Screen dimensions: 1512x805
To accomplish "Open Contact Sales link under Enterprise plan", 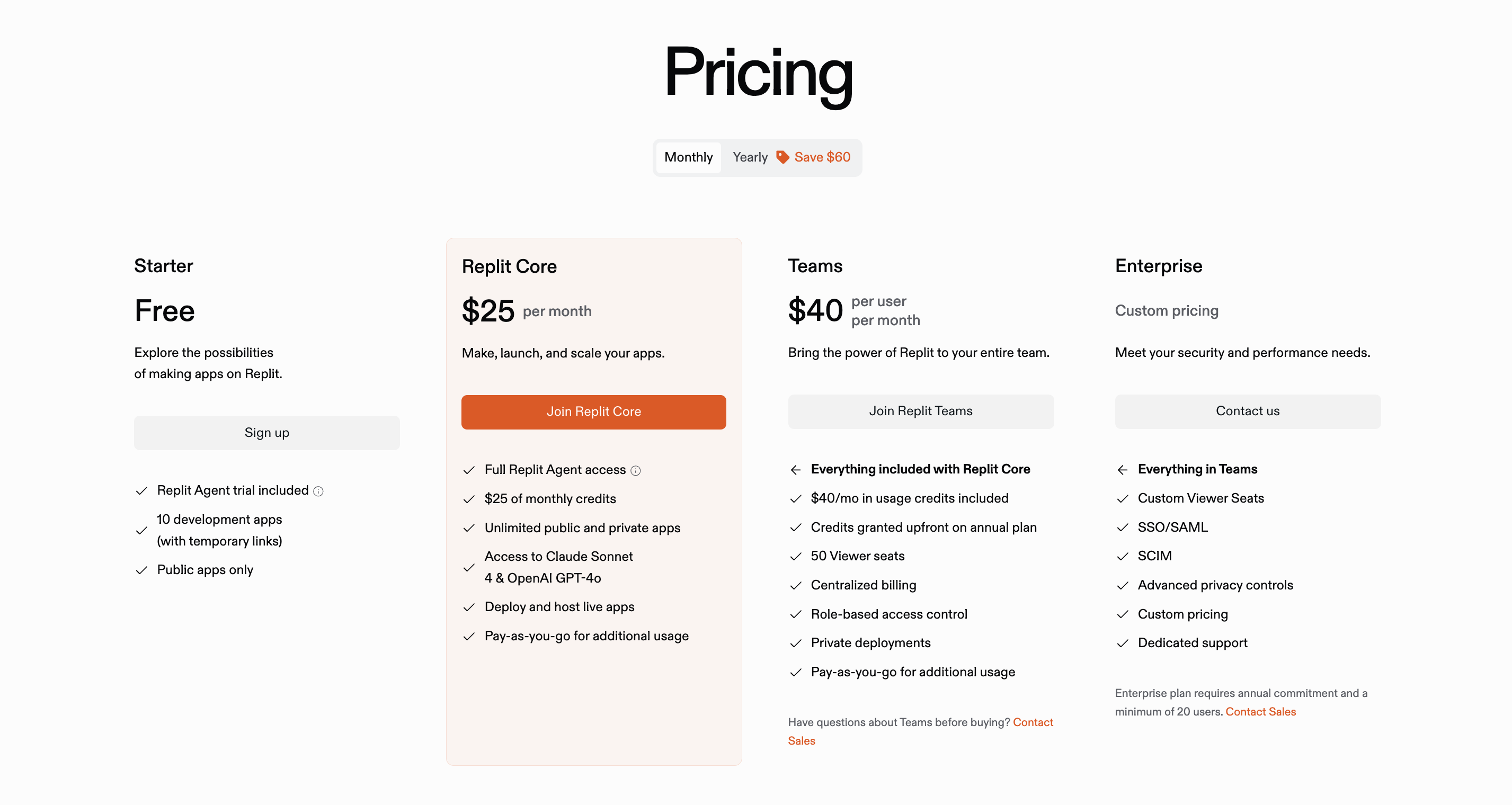I will coord(1260,712).
